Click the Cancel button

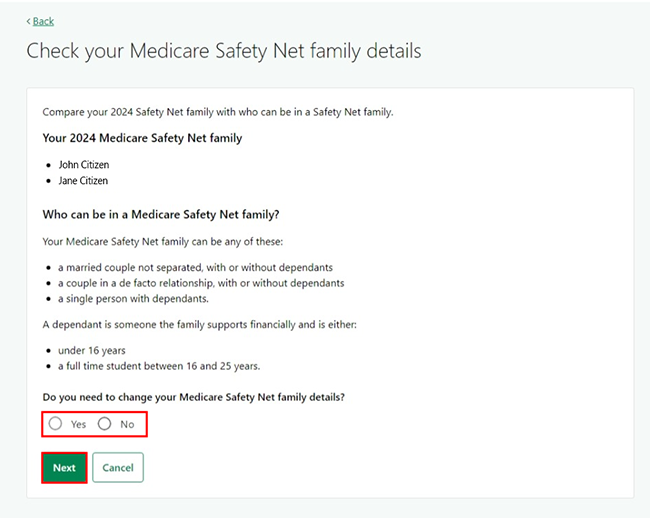coord(118,468)
